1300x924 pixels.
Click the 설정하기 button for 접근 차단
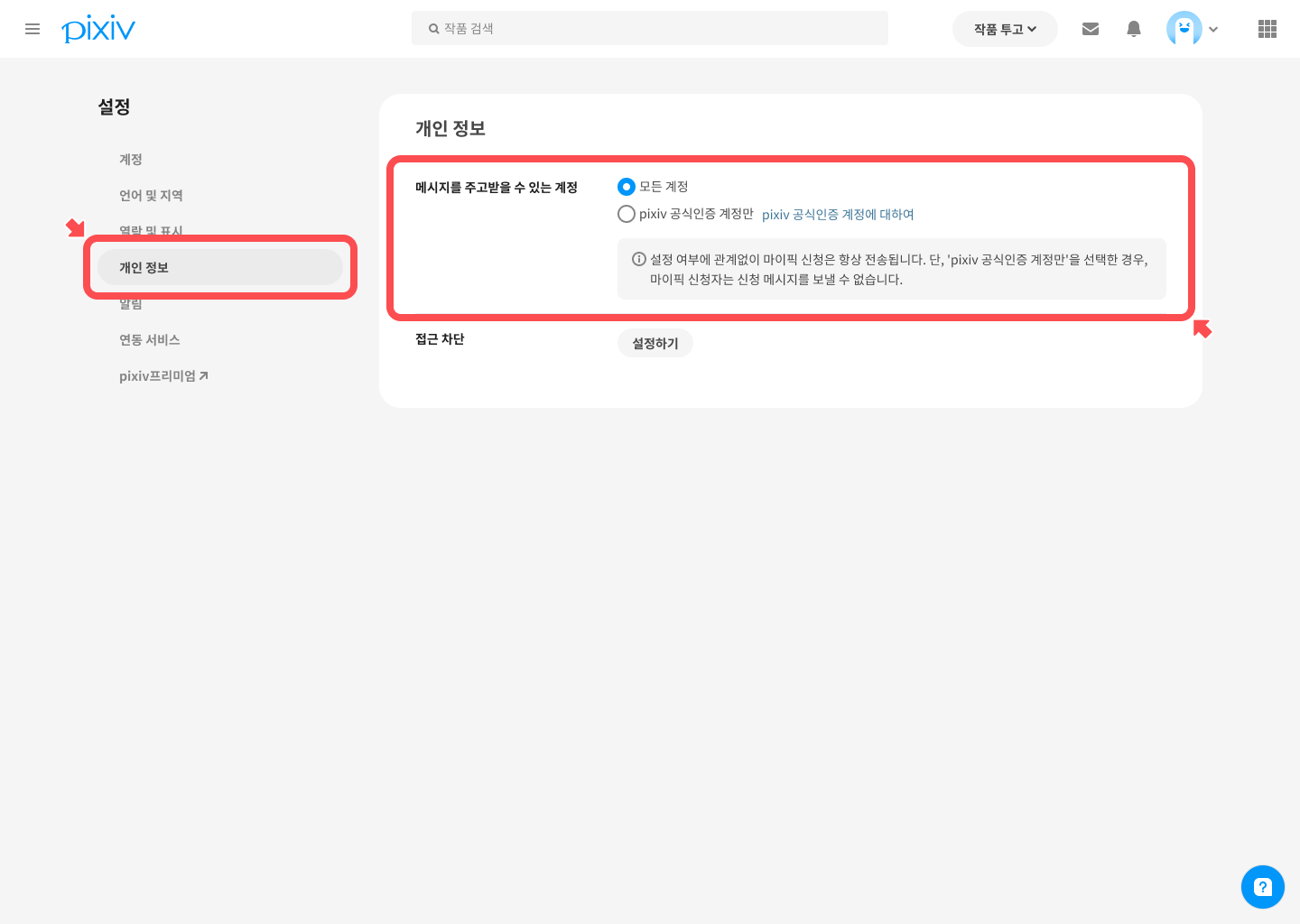[x=655, y=343]
